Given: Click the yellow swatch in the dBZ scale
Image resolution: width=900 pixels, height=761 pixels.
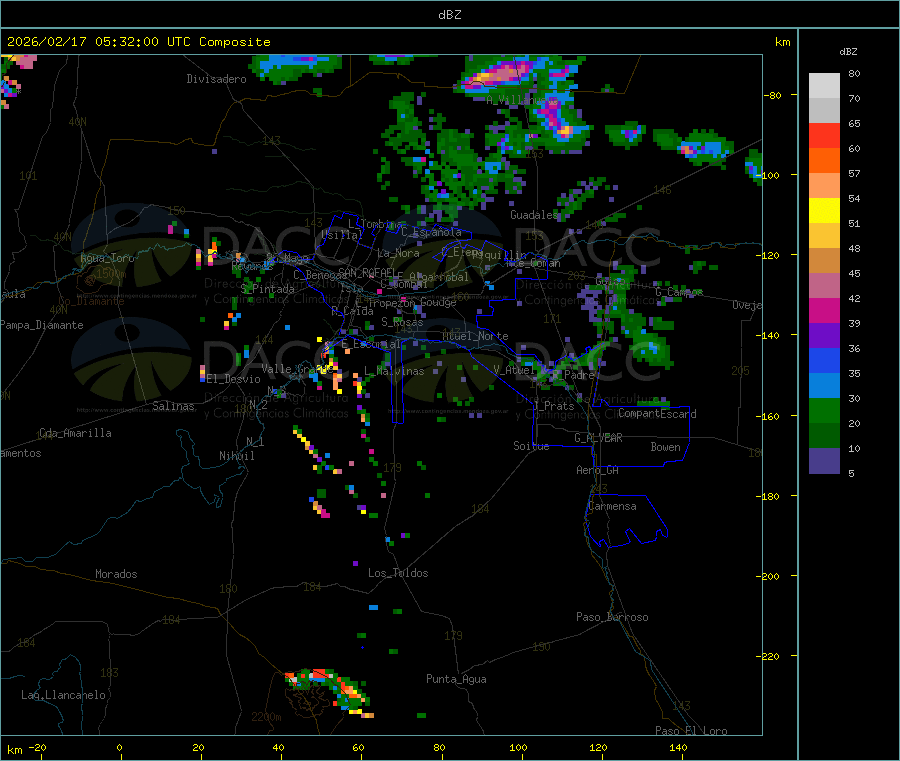Looking at the screenshot, I should tap(824, 211).
